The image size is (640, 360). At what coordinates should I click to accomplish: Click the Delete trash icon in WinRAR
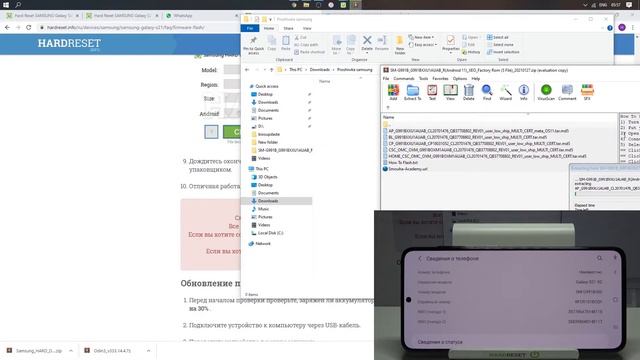tap(469, 92)
